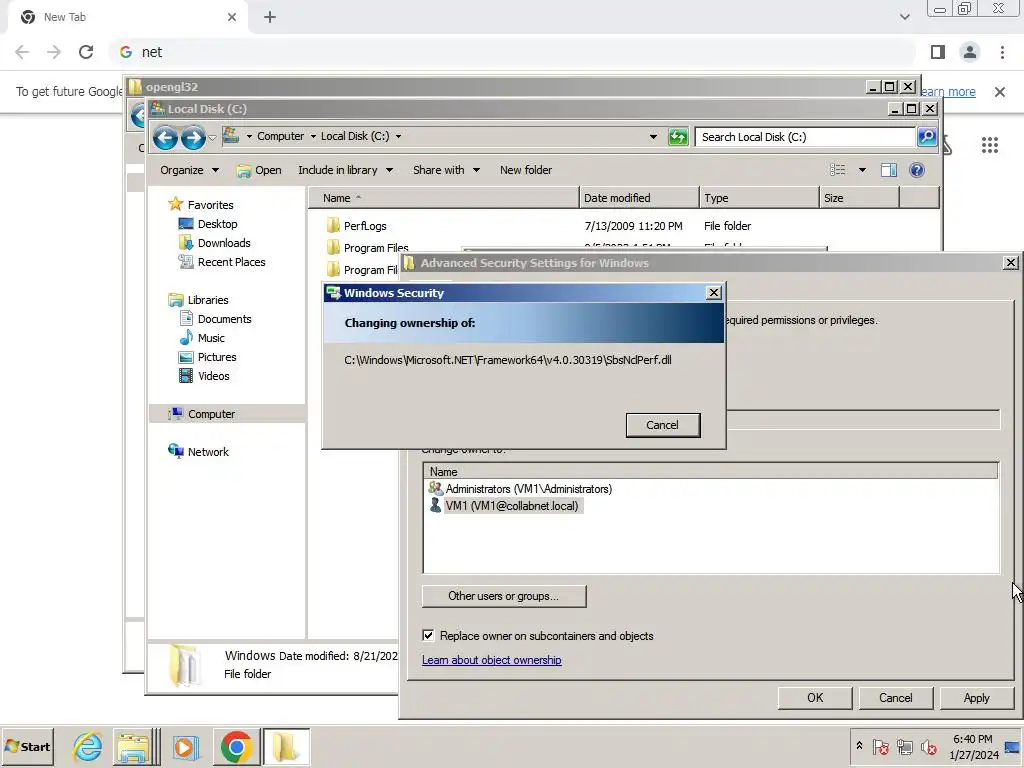Image resolution: width=1024 pixels, height=768 pixels.
Task: Click the Name column in owner list
Action: tap(710, 472)
